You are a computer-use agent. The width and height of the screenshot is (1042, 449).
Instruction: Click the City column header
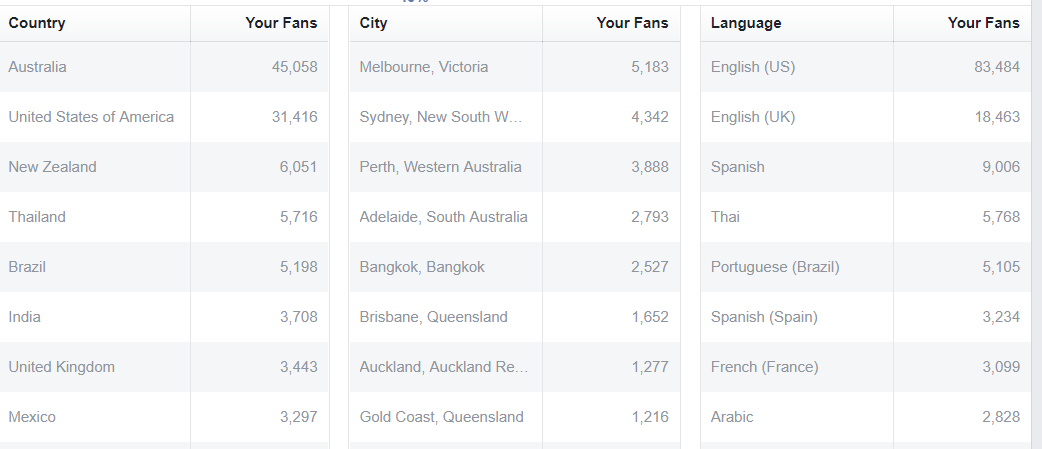click(x=373, y=23)
